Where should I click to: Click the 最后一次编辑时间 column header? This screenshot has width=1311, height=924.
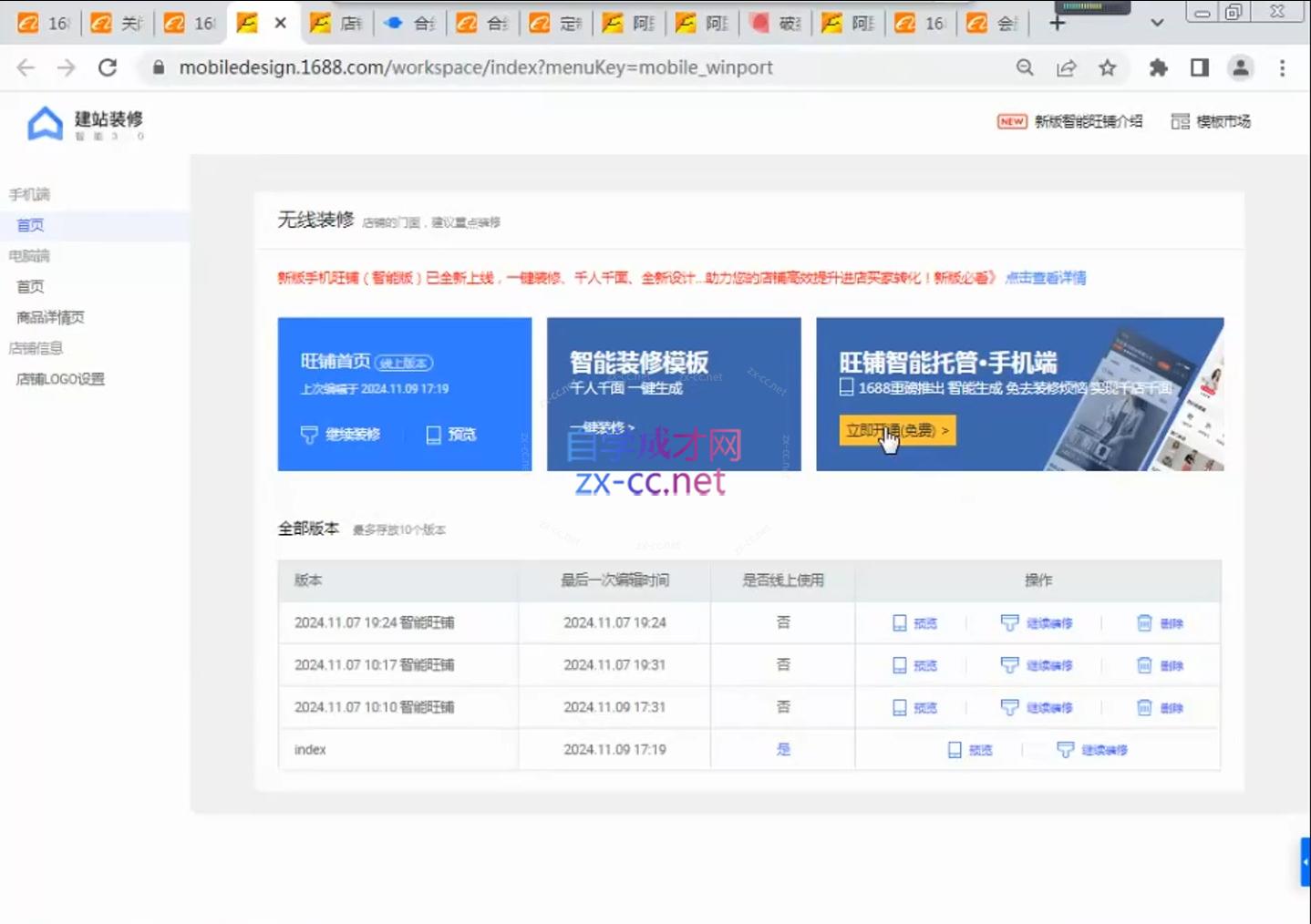(x=614, y=580)
